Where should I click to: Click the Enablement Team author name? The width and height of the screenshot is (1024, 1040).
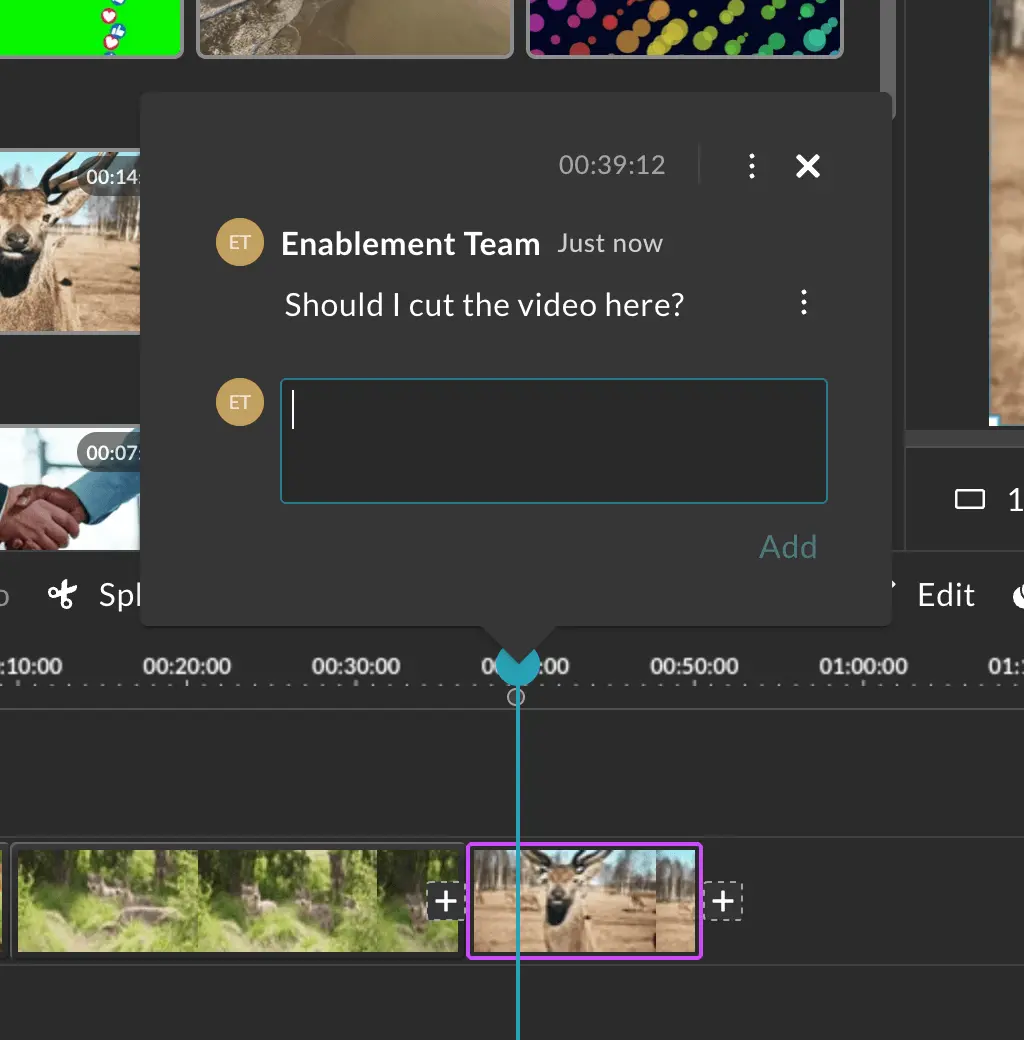click(411, 243)
